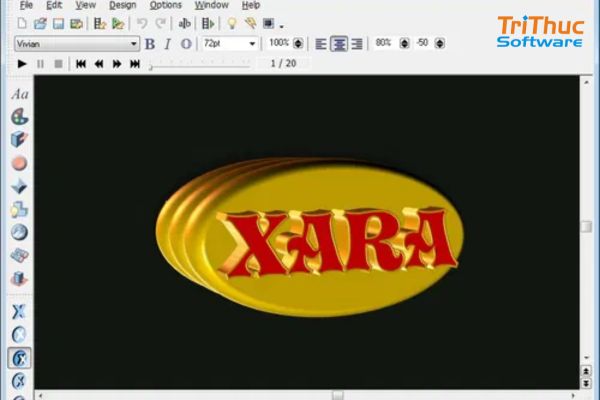Click the 'ab' text editing toolbar icon
600x400 pixels.
(184, 24)
